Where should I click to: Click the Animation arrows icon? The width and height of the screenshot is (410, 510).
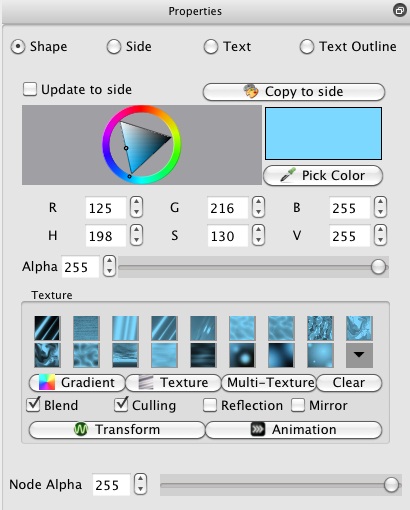click(x=258, y=429)
